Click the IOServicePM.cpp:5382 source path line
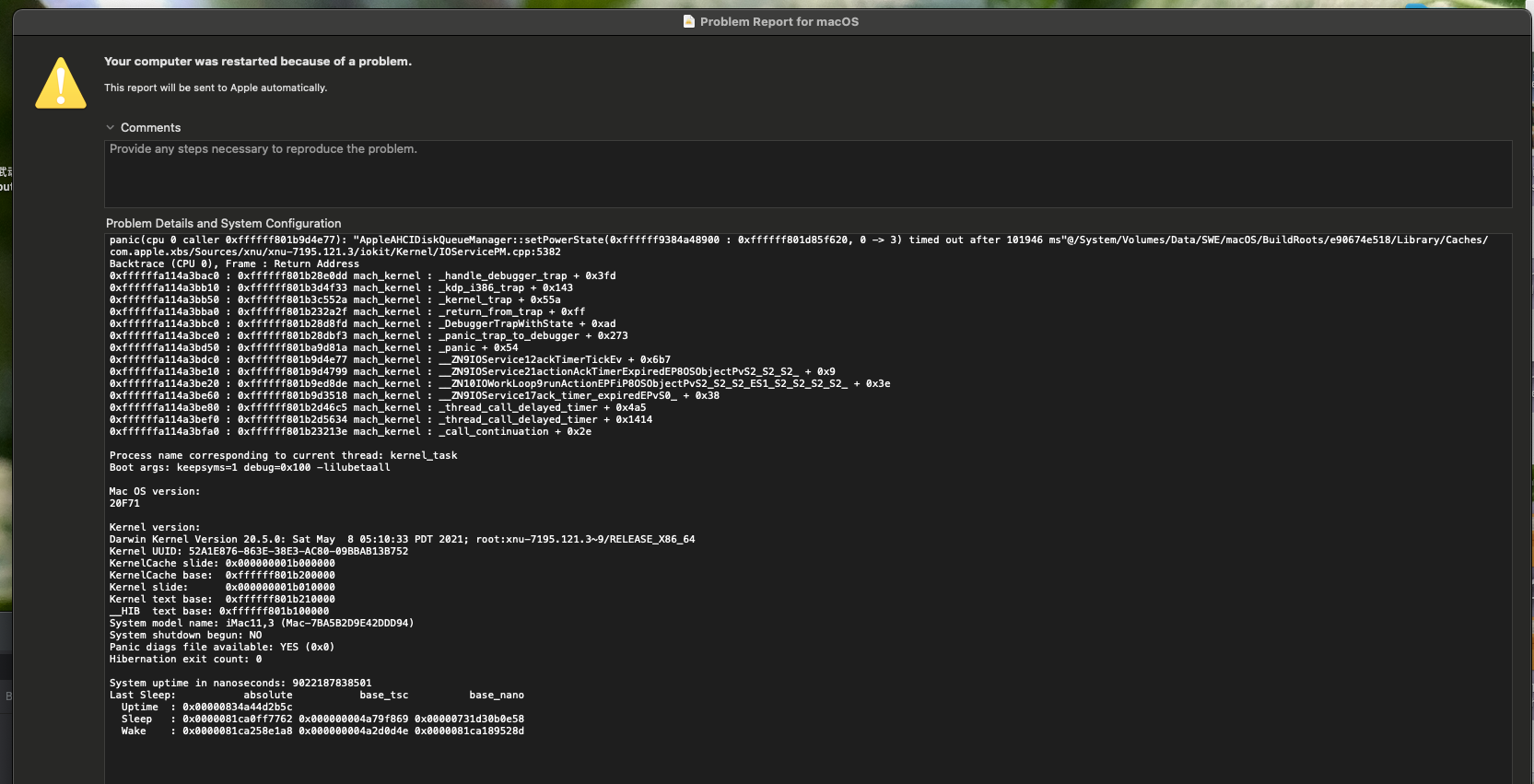Screen dimensions: 1534x784 [335, 252]
